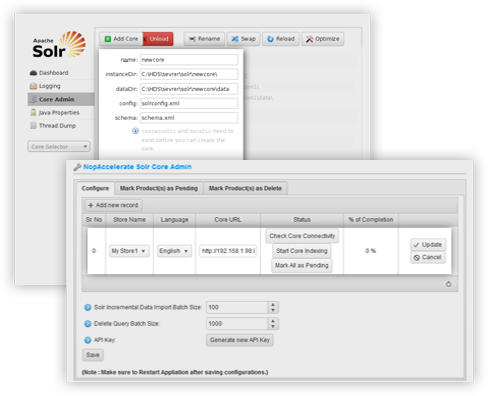Edit the Delete Query Batch Size field
Image resolution: width=488 pixels, height=396 pixels.
pos(237,323)
